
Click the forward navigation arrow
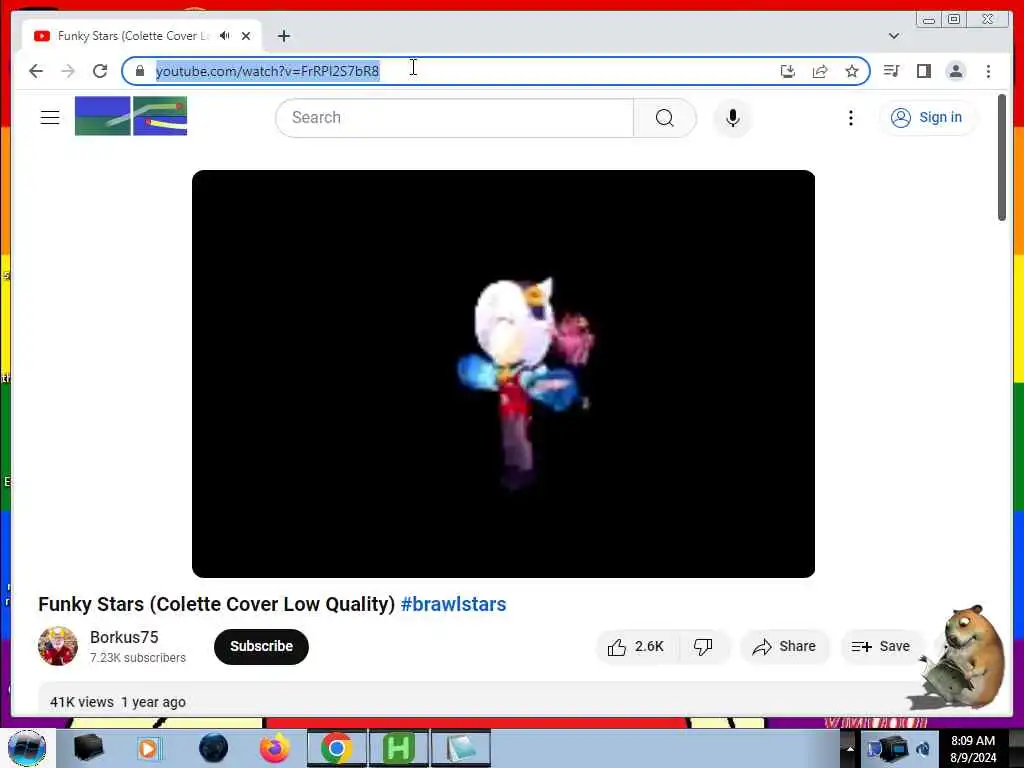(x=68, y=71)
